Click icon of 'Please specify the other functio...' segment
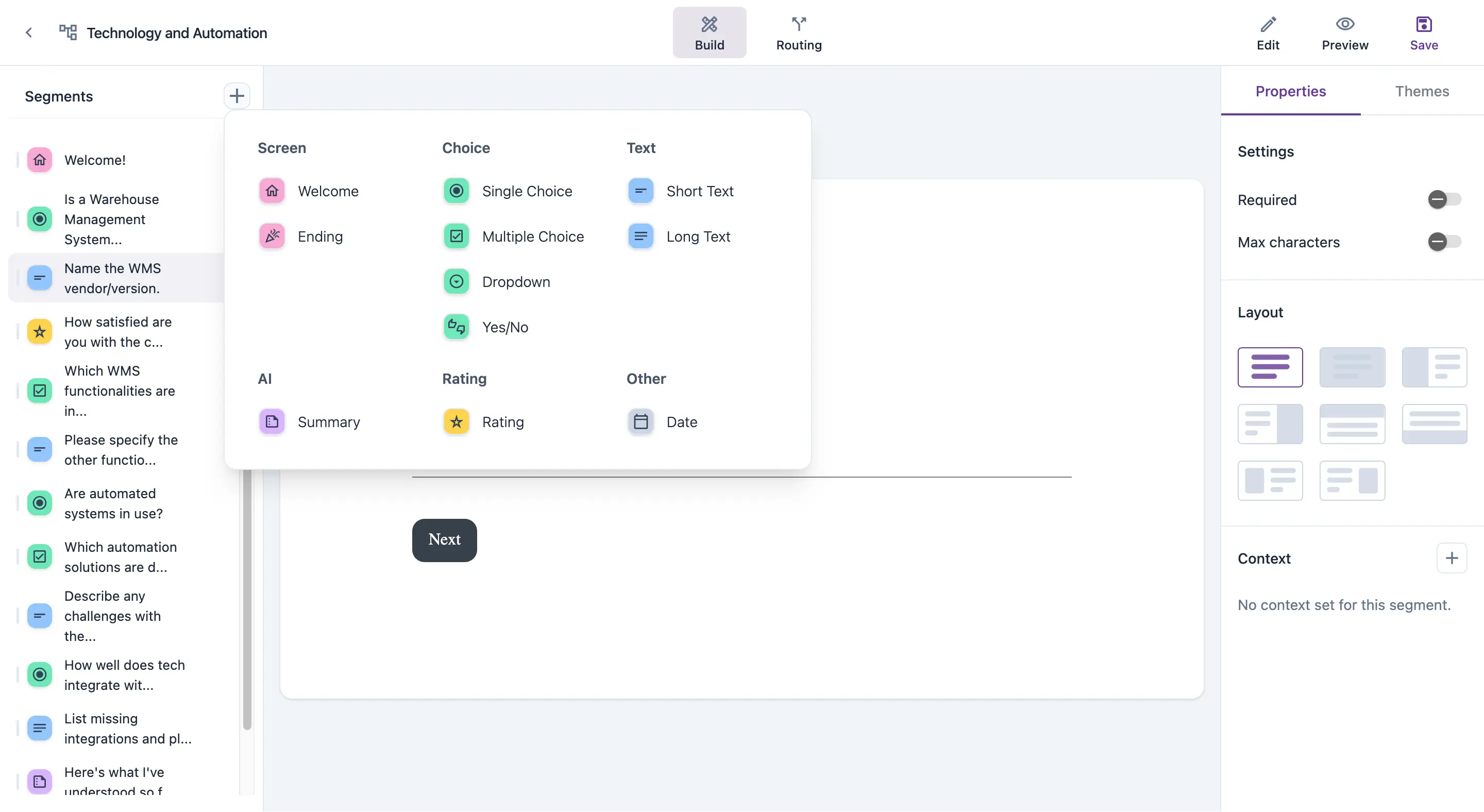The height and width of the screenshot is (812, 1484). pos(40,450)
